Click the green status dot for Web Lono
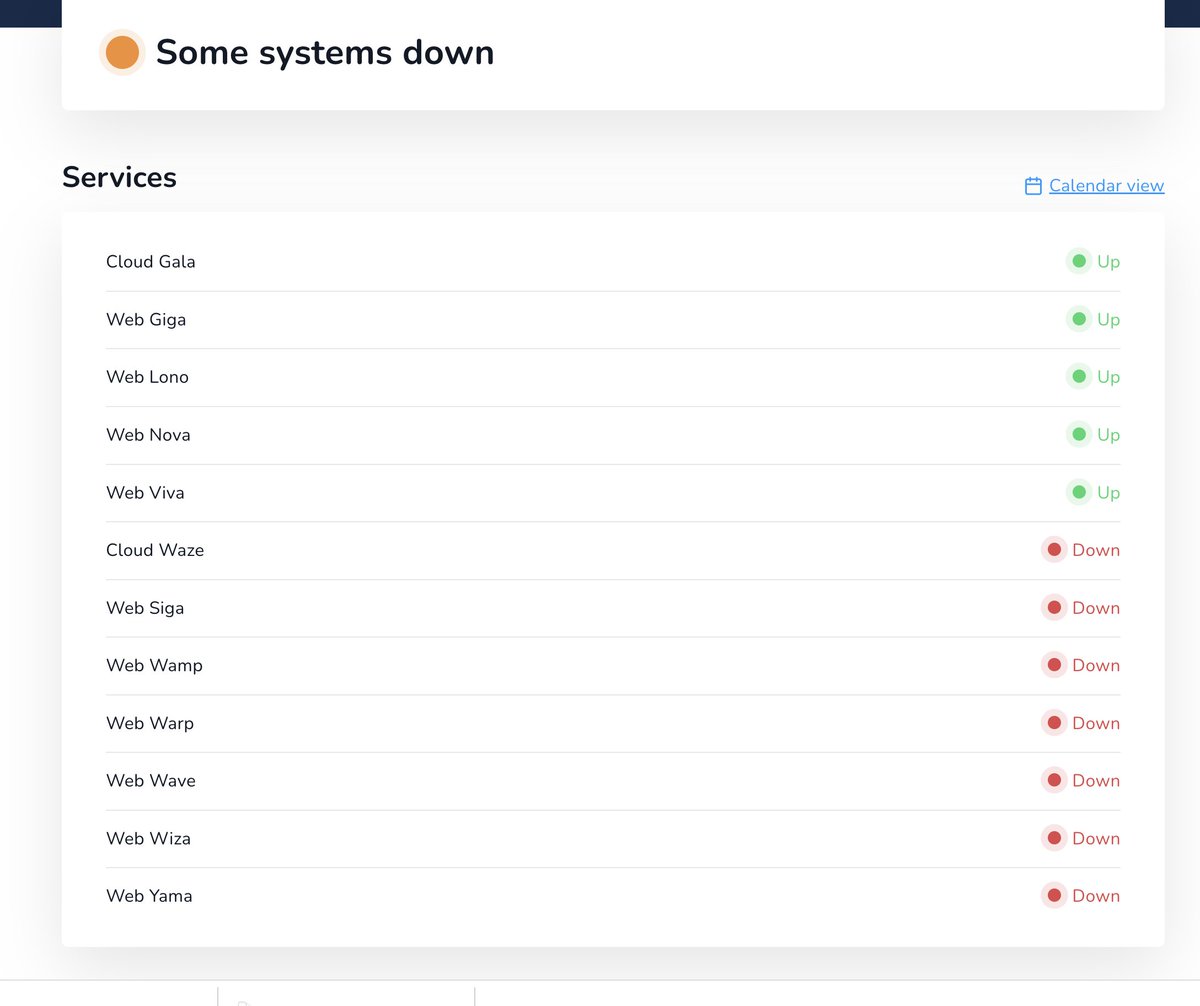The height and width of the screenshot is (1006, 1200). (1079, 377)
